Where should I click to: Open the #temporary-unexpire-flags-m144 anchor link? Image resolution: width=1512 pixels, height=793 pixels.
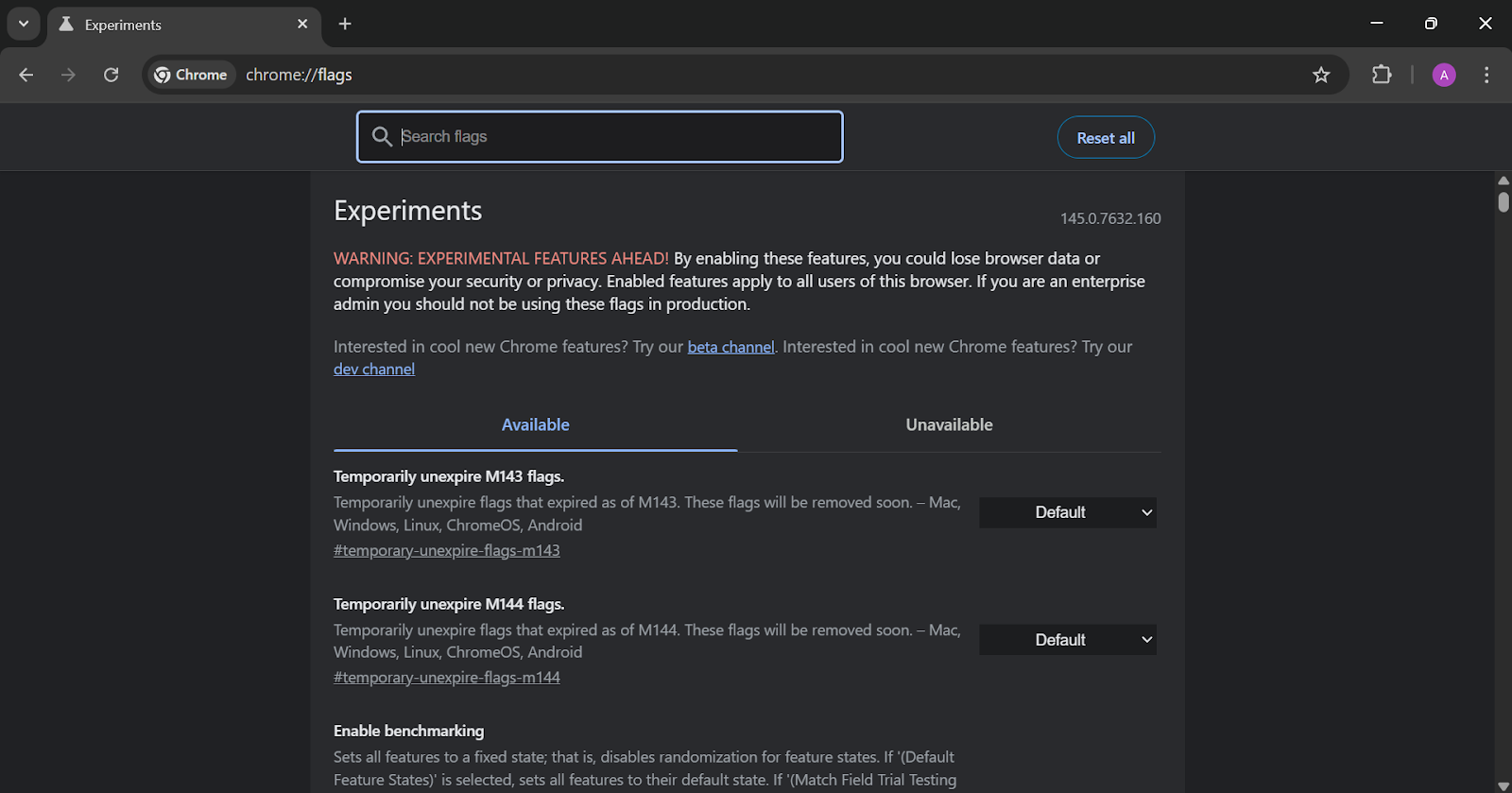447,678
